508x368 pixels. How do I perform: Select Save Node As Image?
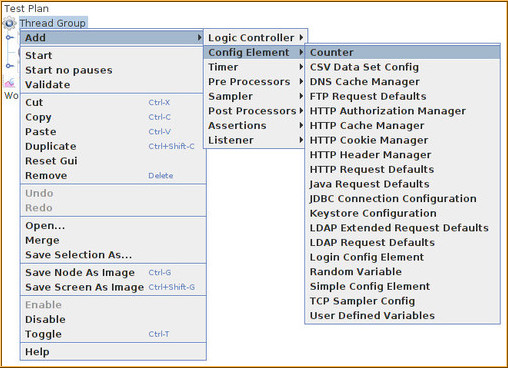113,273
